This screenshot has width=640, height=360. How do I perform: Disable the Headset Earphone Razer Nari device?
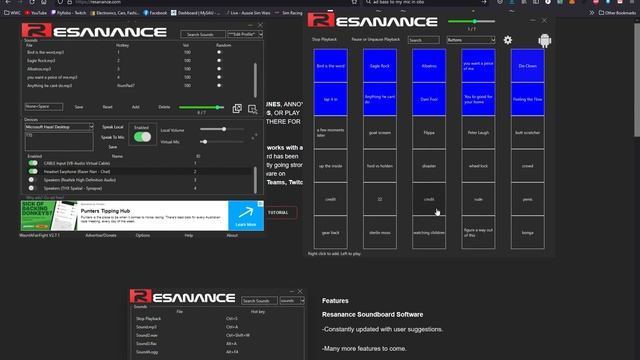pyautogui.click(x=33, y=171)
